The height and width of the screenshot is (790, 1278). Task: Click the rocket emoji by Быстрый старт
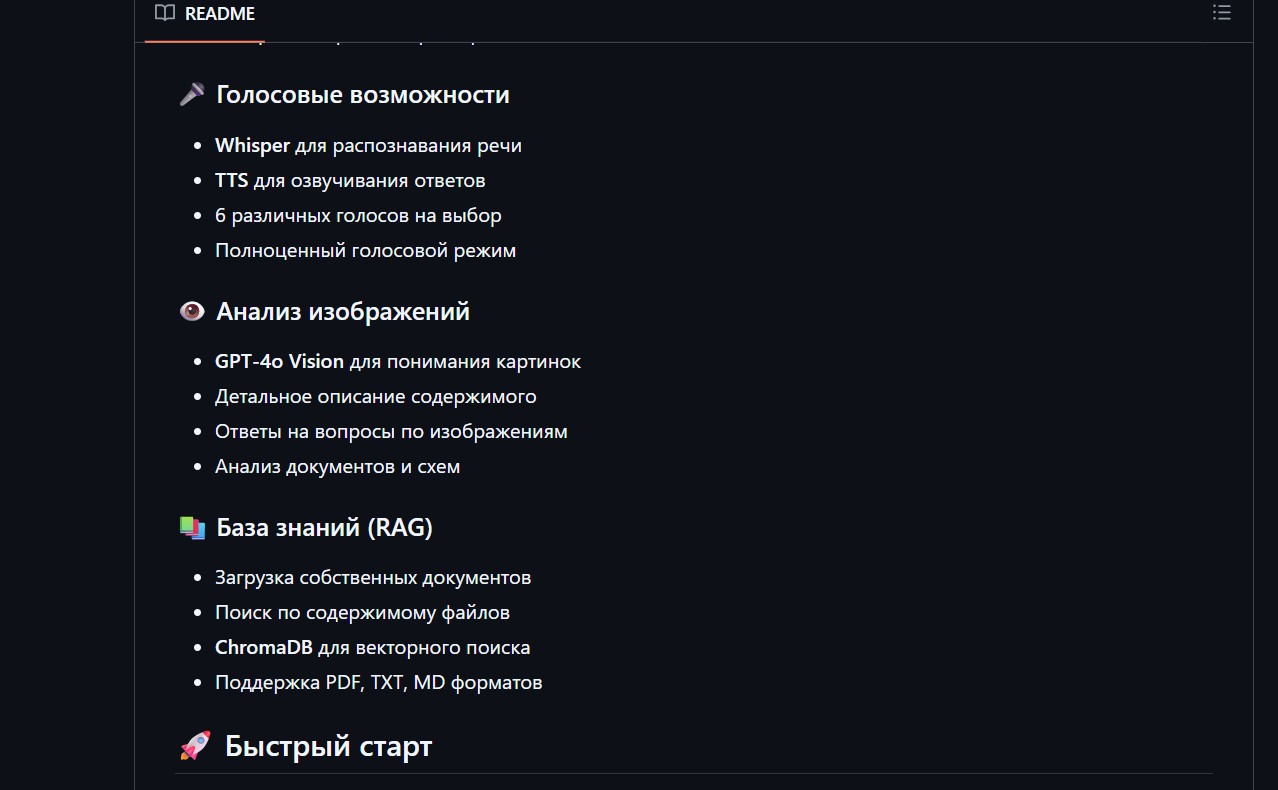click(195, 746)
